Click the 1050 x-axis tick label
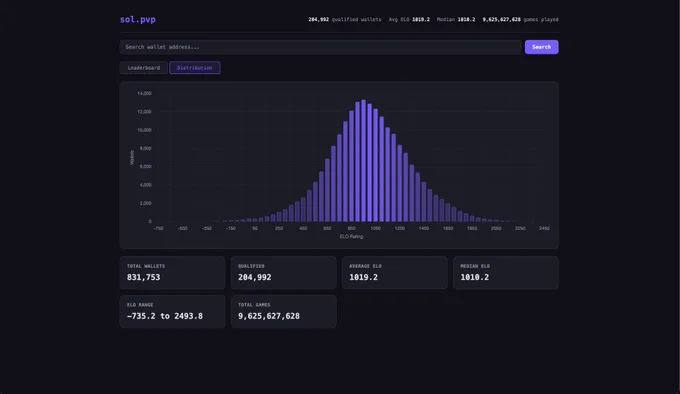The image size is (680, 394). [376, 228]
